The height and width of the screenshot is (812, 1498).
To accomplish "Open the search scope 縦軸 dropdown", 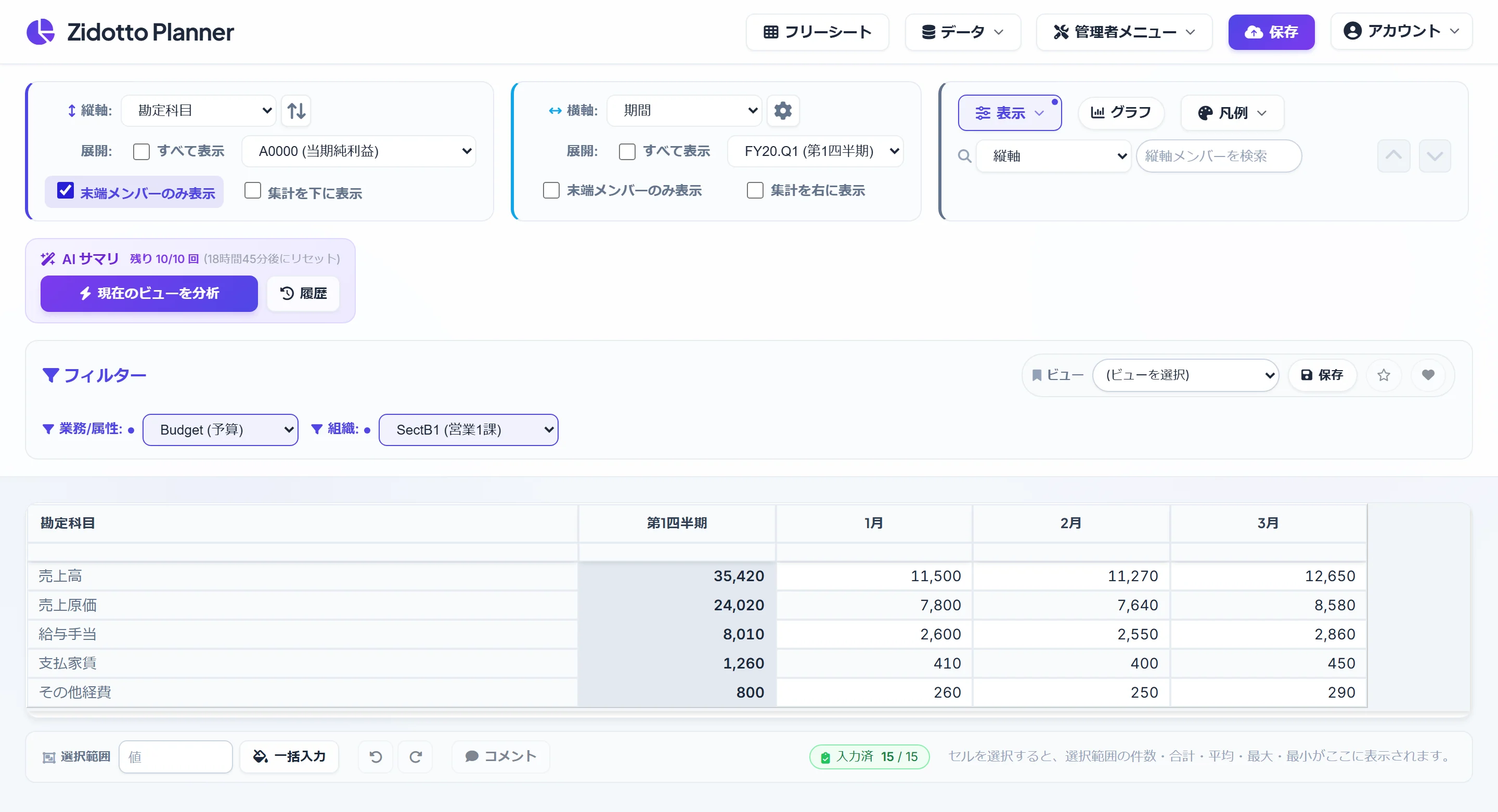I will [1053, 156].
